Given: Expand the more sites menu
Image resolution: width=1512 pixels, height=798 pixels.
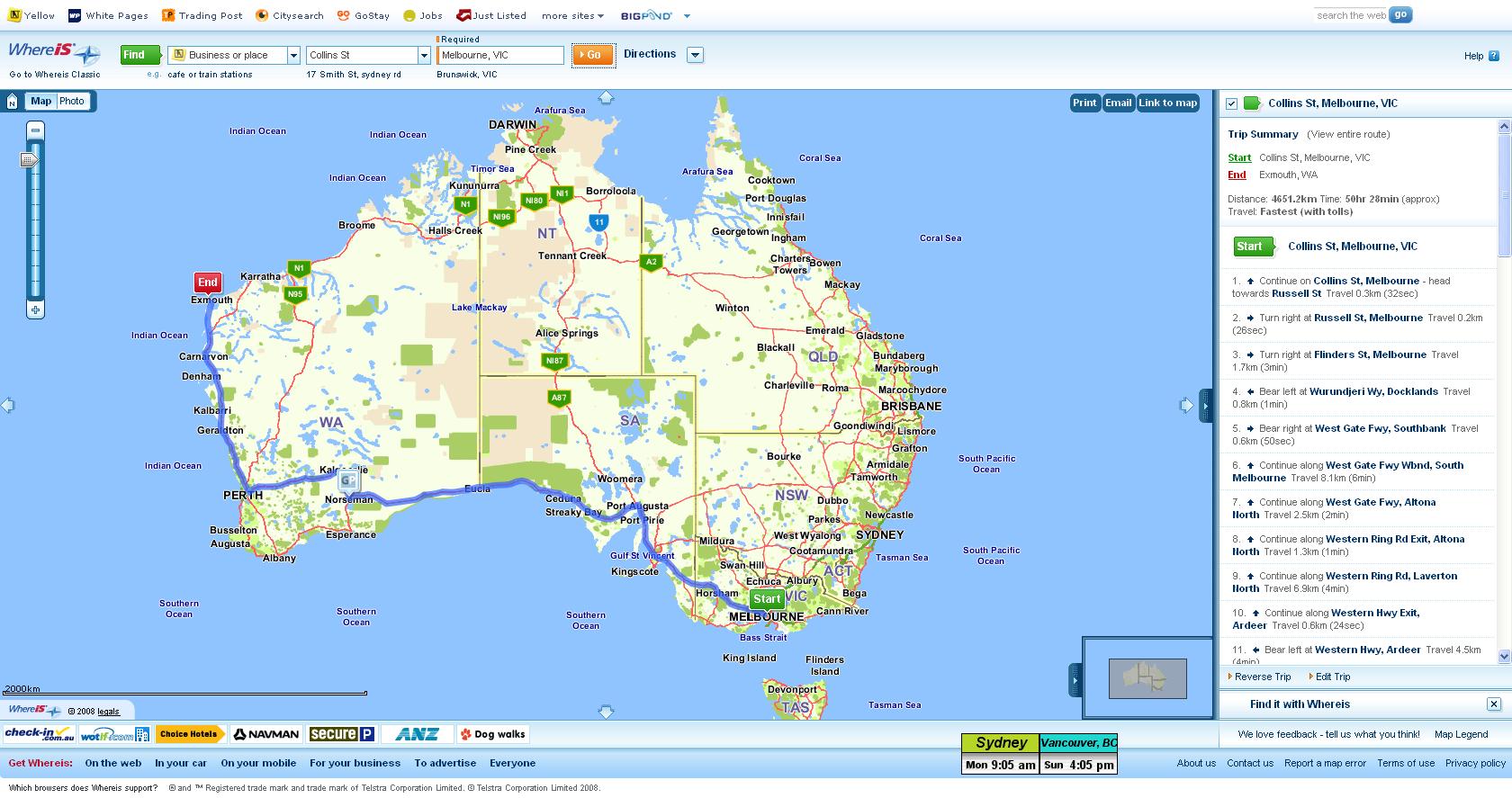Looking at the screenshot, I should point(573,16).
